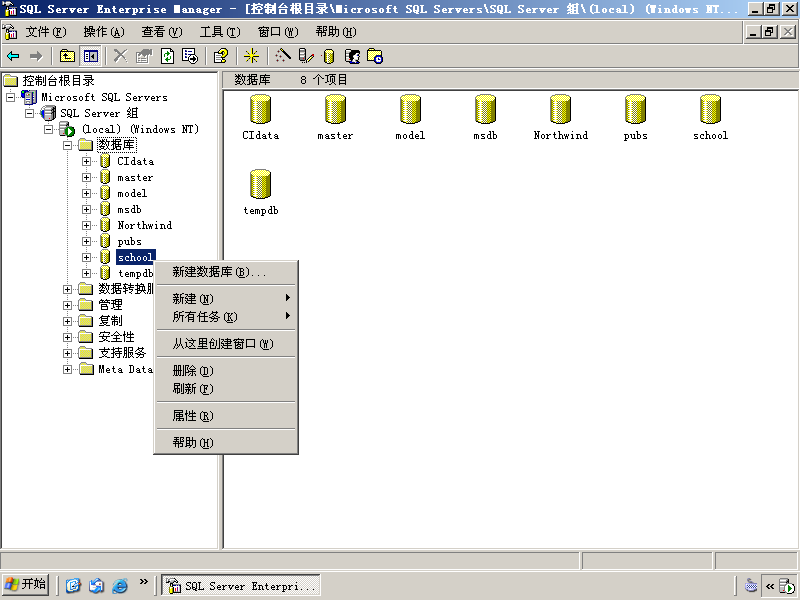Image resolution: width=800 pixels, height=600 pixels.
Task: Click the Export List toolbar icon
Action: pos(190,56)
